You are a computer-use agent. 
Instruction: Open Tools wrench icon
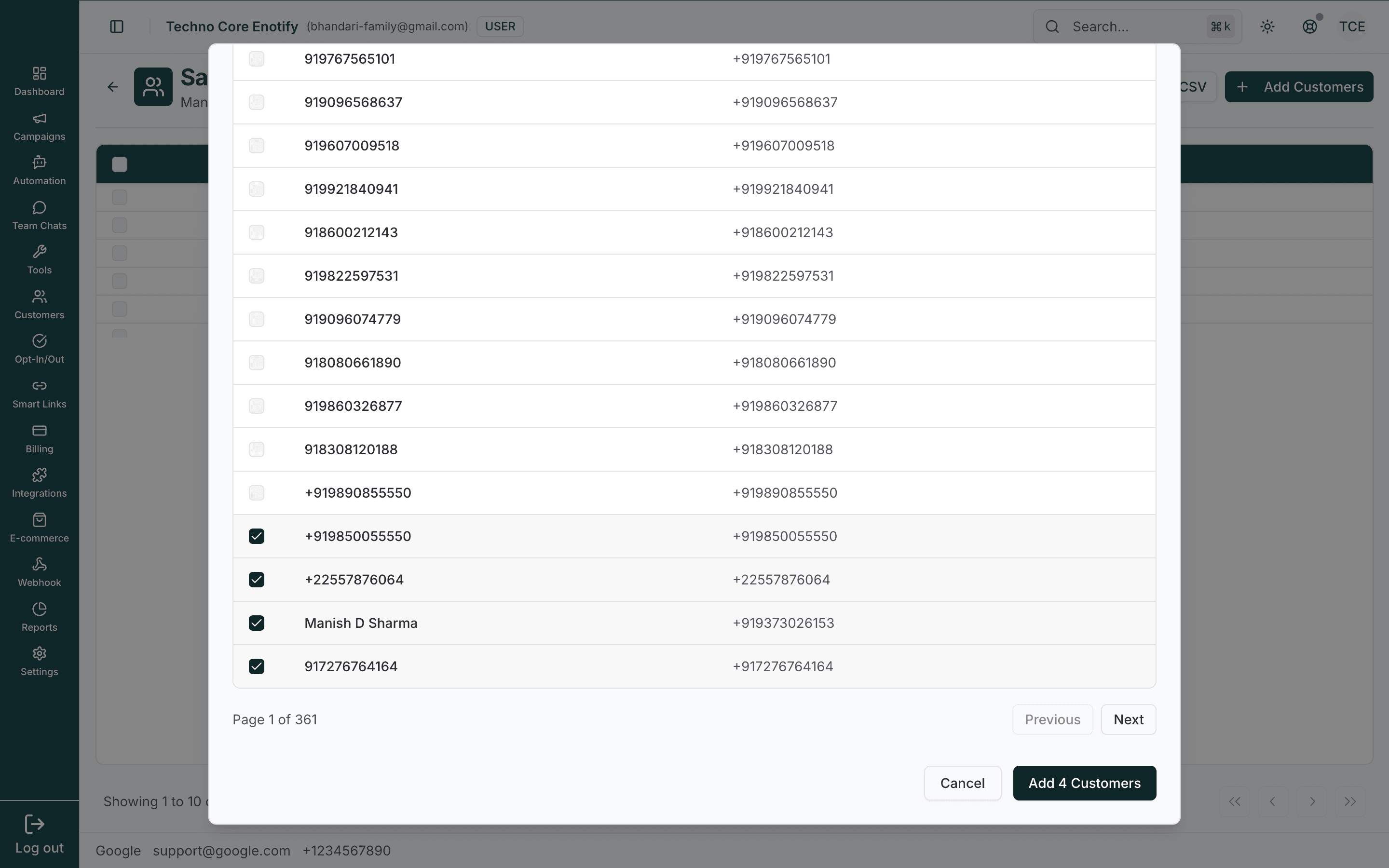[x=39, y=251]
